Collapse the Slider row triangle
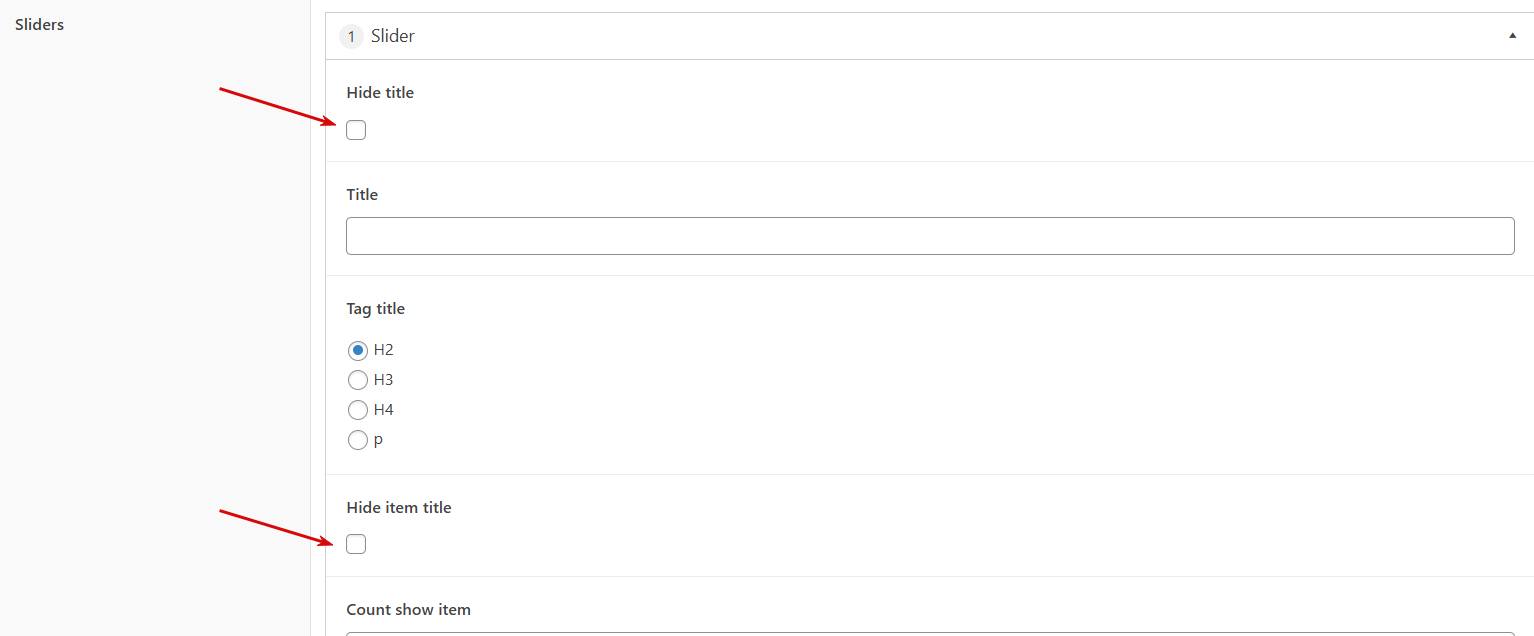1534x636 pixels. pos(1512,36)
